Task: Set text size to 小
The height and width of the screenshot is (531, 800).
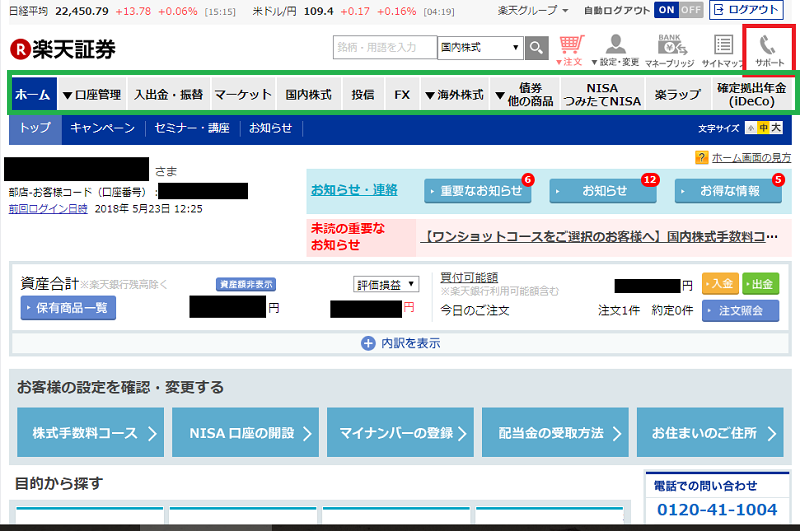Action: tap(751, 128)
